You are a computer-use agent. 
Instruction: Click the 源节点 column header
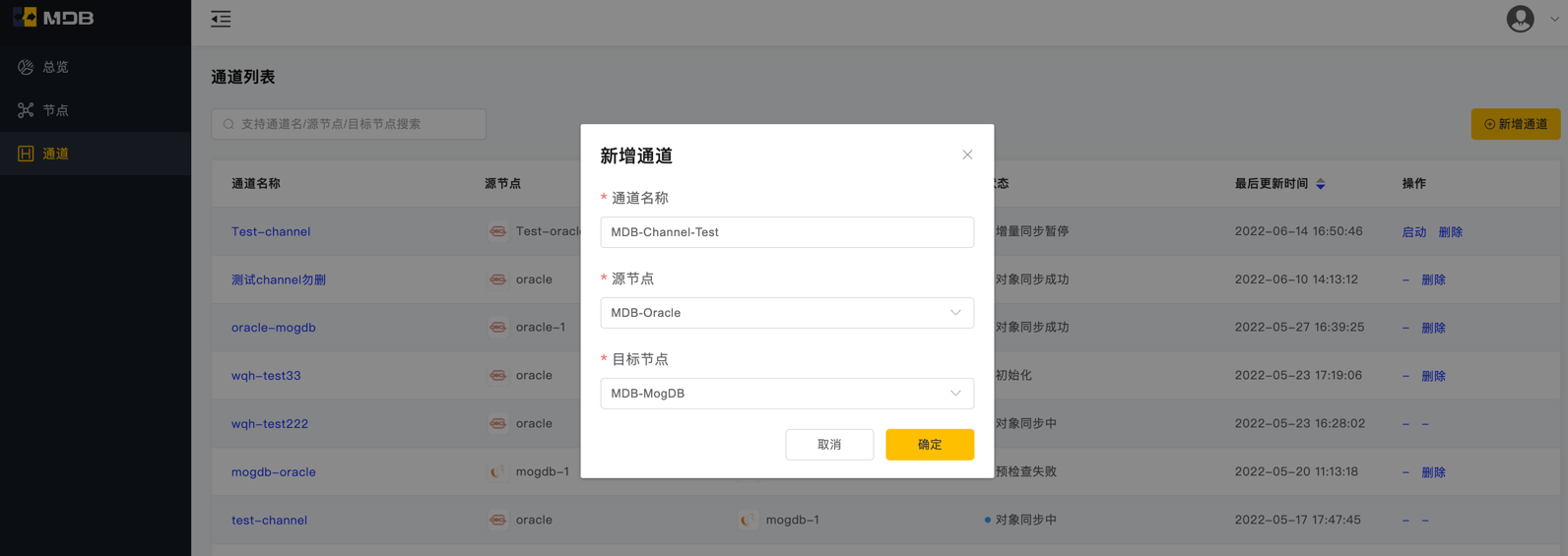tap(503, 184)
